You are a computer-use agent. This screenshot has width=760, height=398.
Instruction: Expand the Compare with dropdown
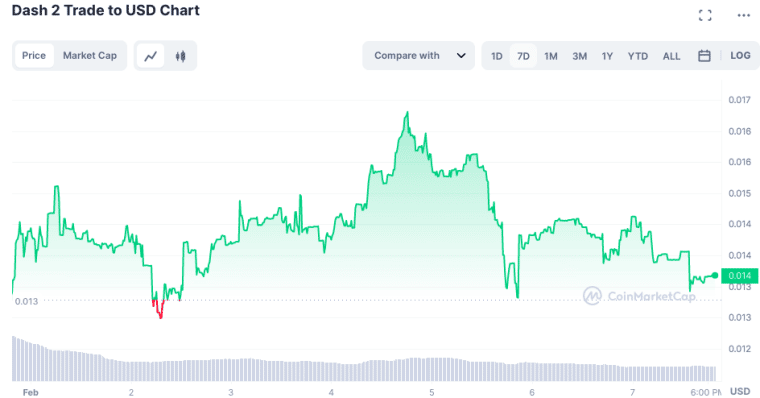click(x=419, y=56)
